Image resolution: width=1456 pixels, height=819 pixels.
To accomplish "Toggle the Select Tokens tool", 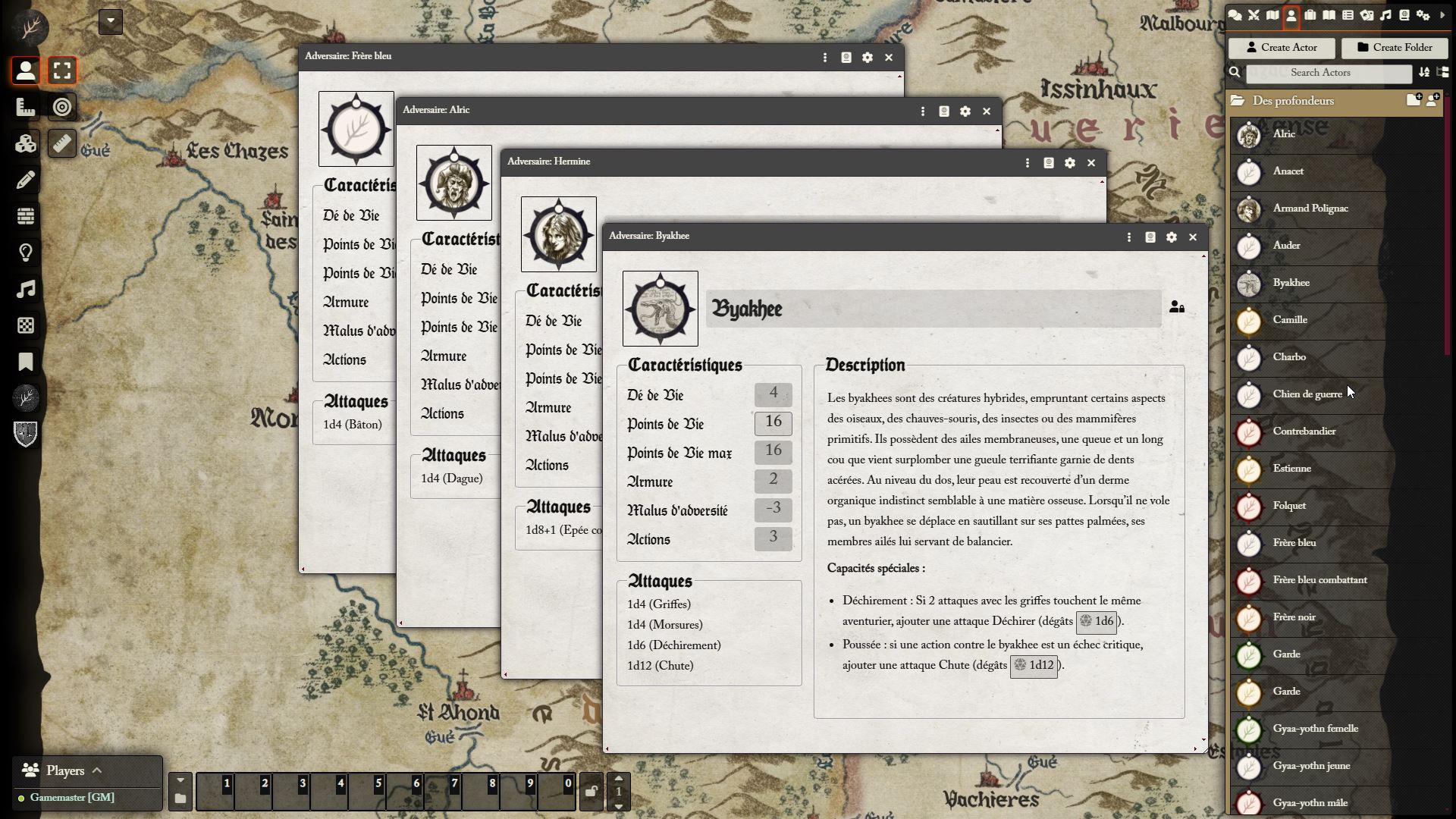I will tap(62, 71).
